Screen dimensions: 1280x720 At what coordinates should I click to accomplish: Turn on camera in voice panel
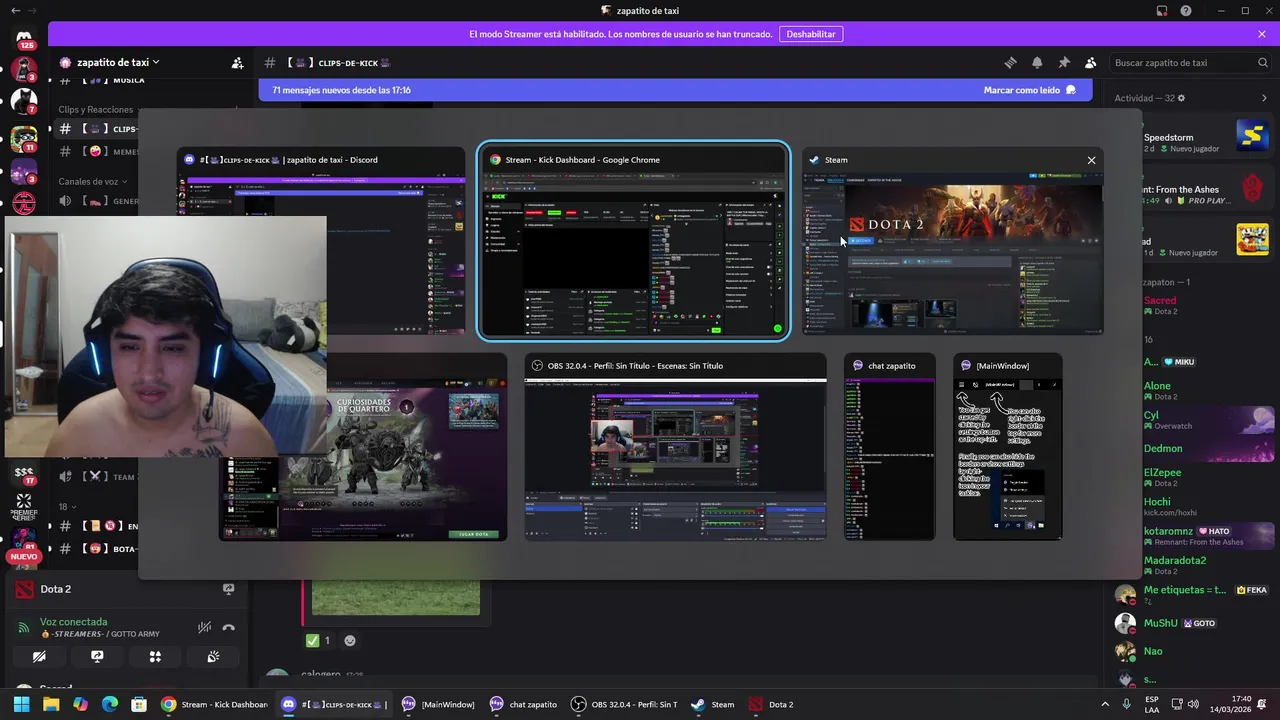[x=39, y=657]
